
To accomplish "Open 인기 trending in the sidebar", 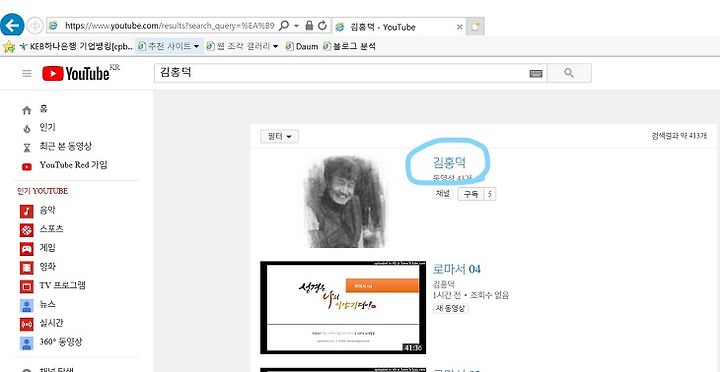I will tap(47, 127).
